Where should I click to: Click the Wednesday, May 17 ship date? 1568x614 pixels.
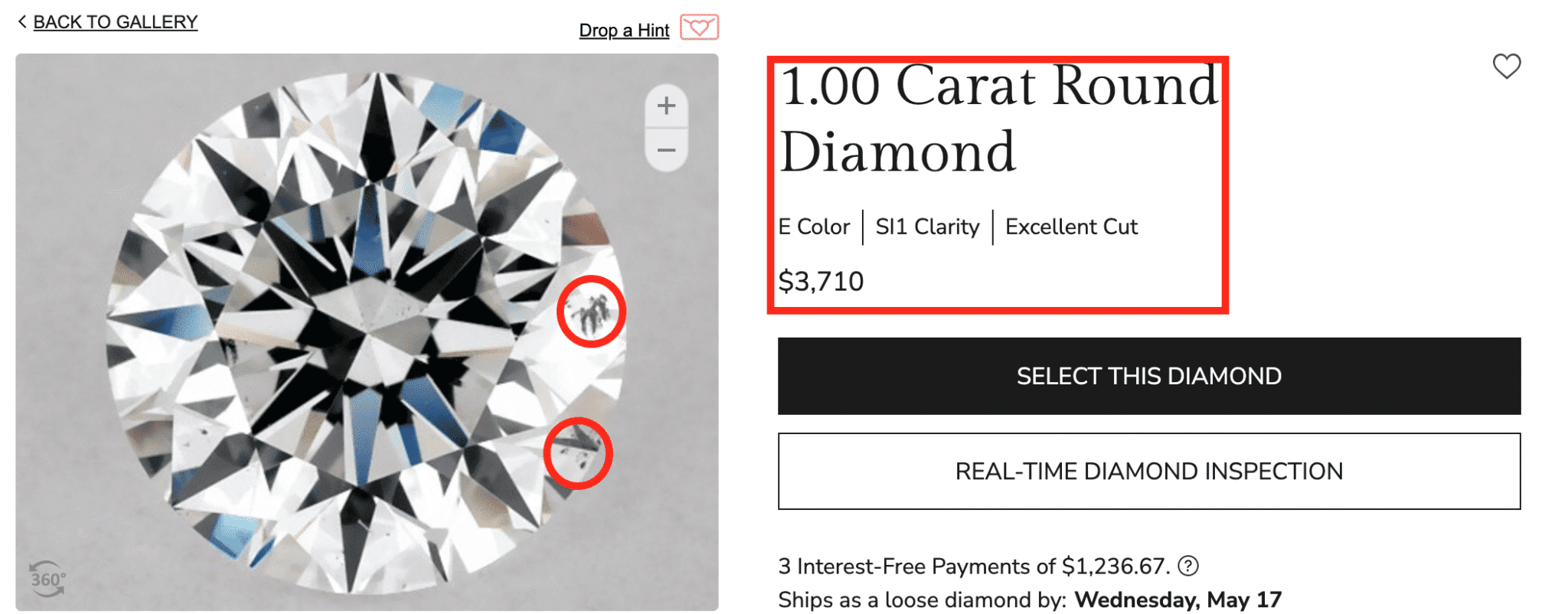1178,599
